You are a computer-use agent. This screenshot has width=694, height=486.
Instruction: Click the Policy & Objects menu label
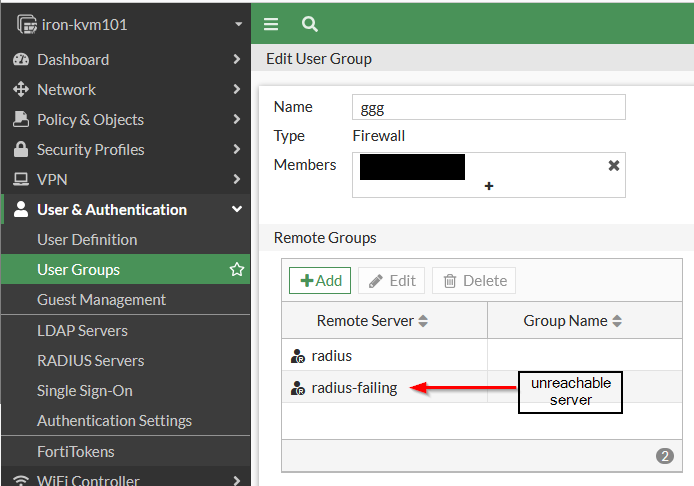point(91,120)
